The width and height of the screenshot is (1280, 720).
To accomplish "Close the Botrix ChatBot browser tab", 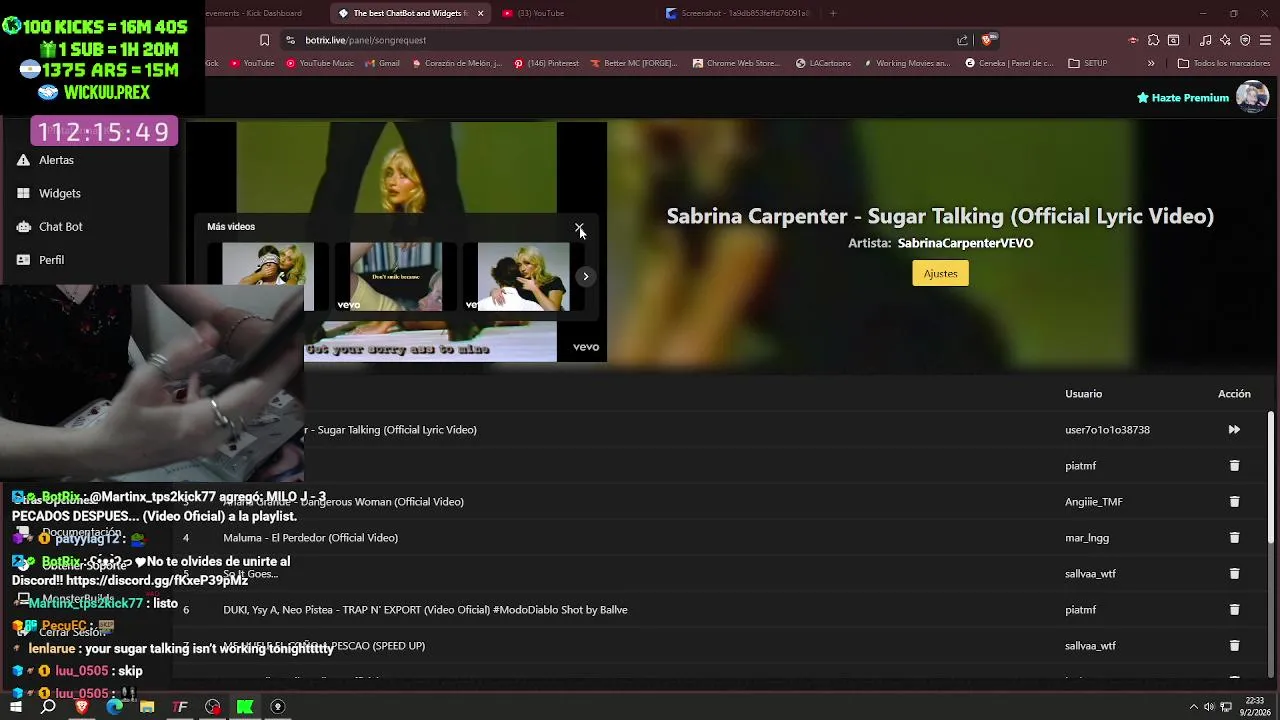I will [480, 13].
